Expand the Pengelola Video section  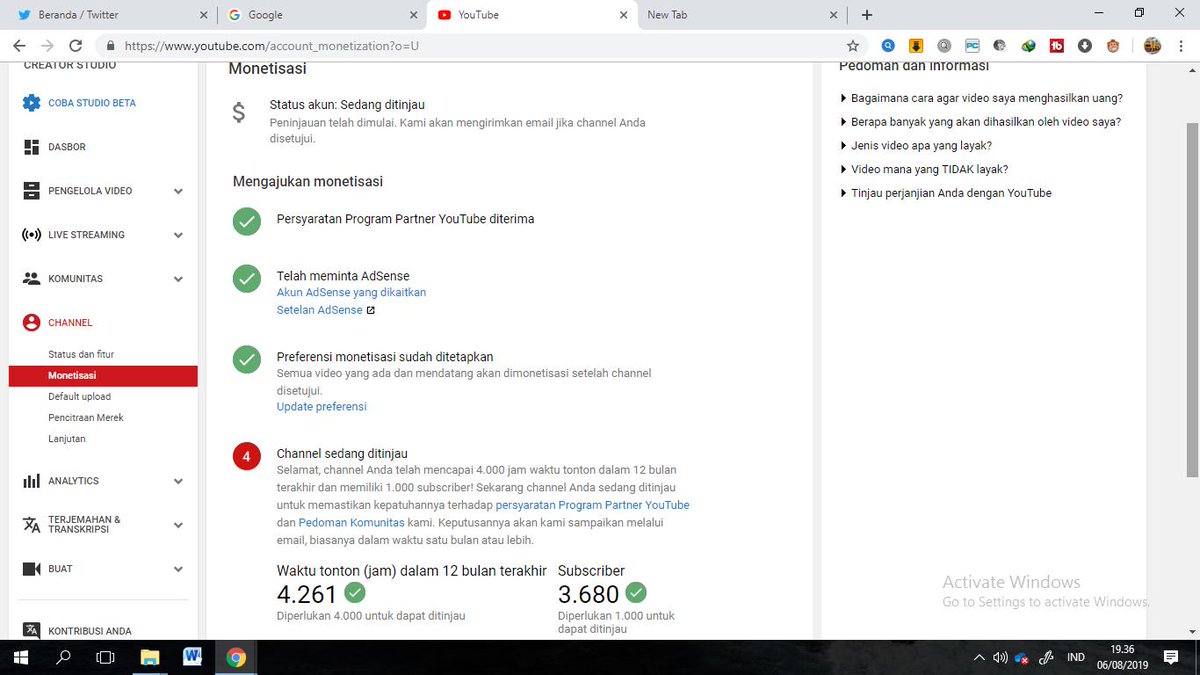coord(178,191)
